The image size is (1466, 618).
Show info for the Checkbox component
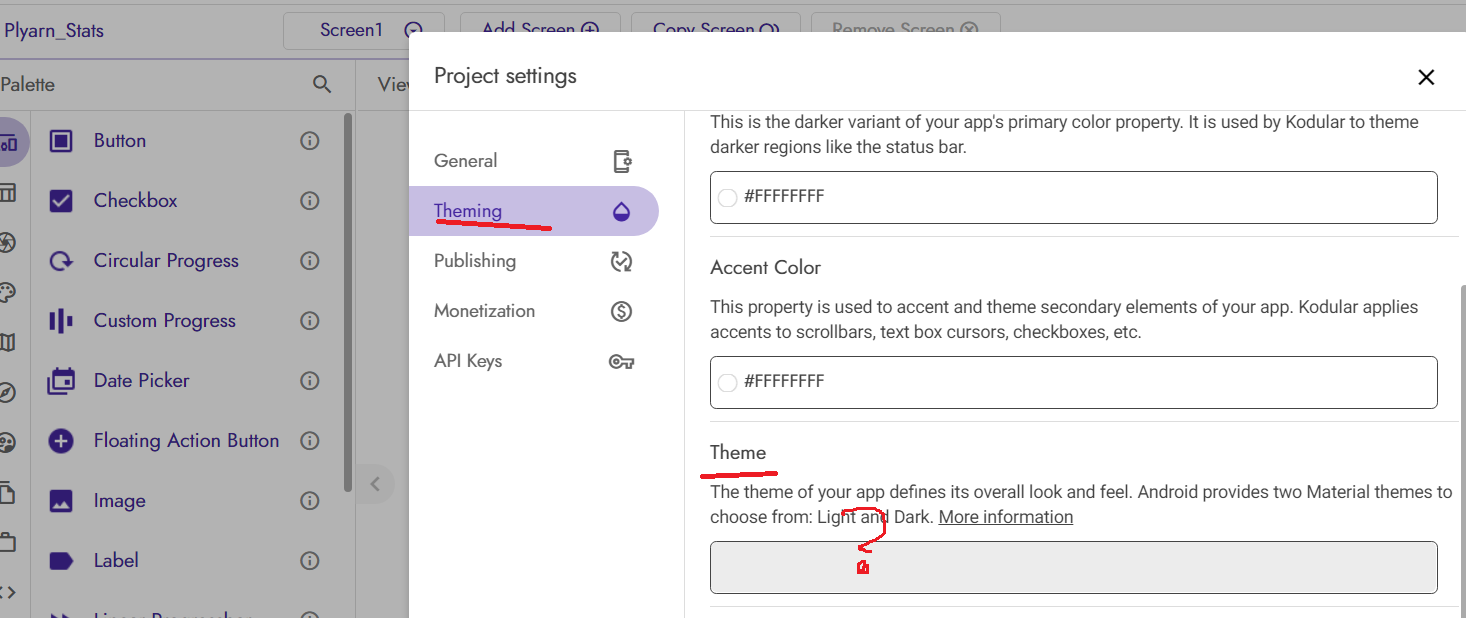310,201
